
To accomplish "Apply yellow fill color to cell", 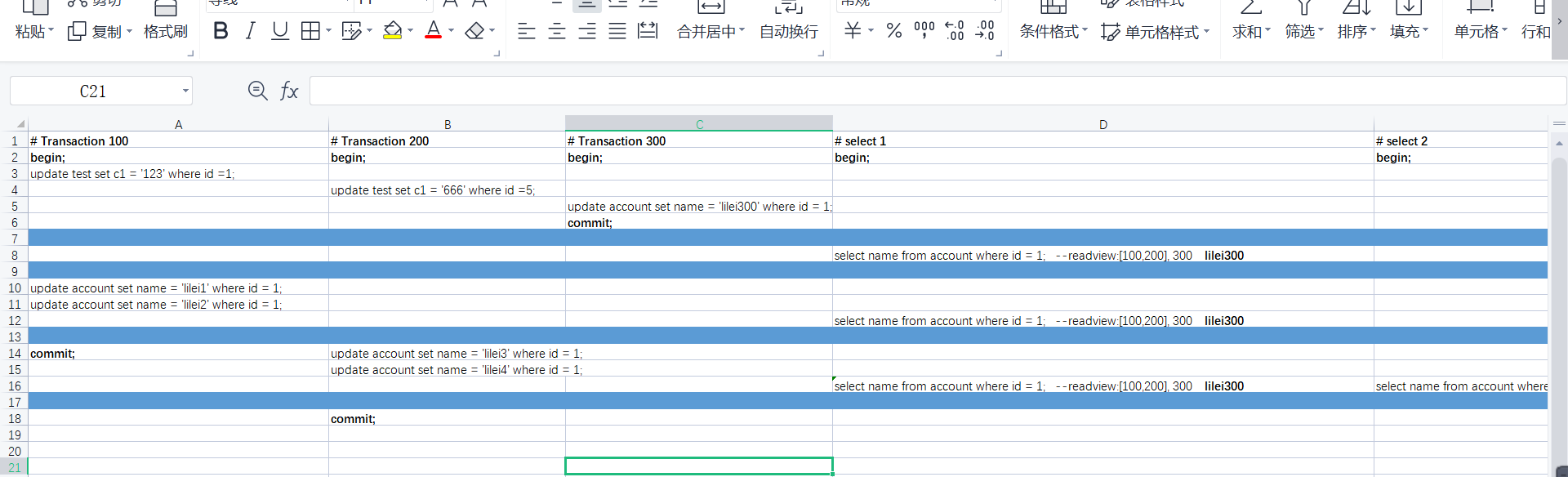I will point(392,31).
